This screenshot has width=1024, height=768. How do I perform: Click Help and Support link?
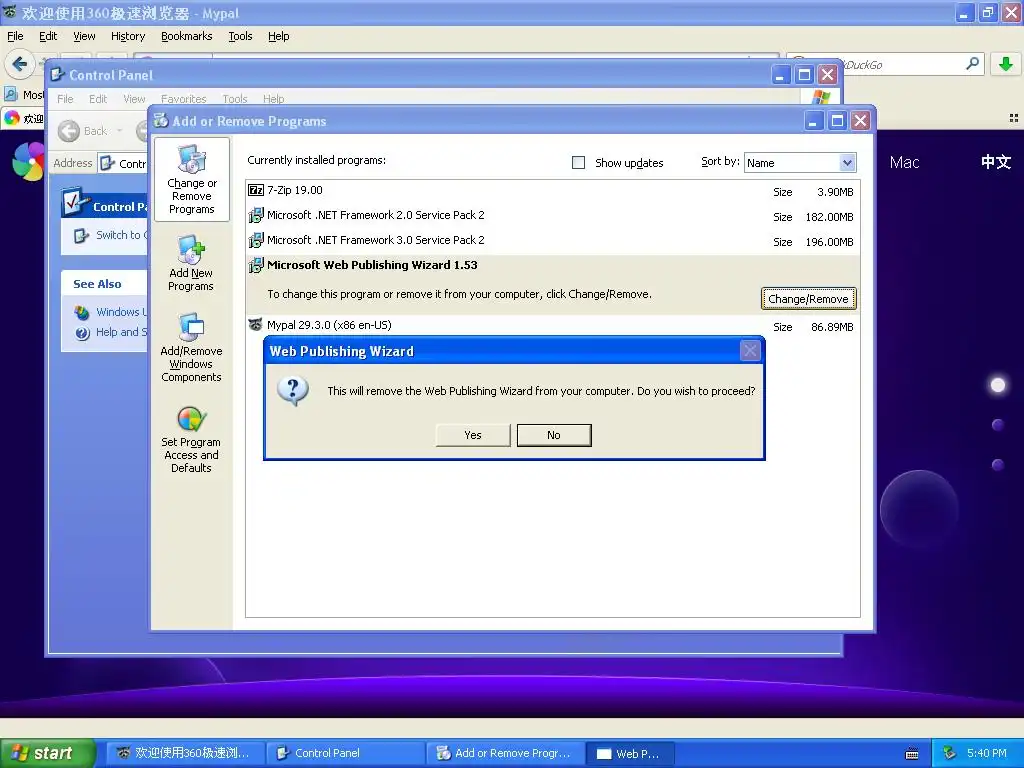tap(122, 332)
